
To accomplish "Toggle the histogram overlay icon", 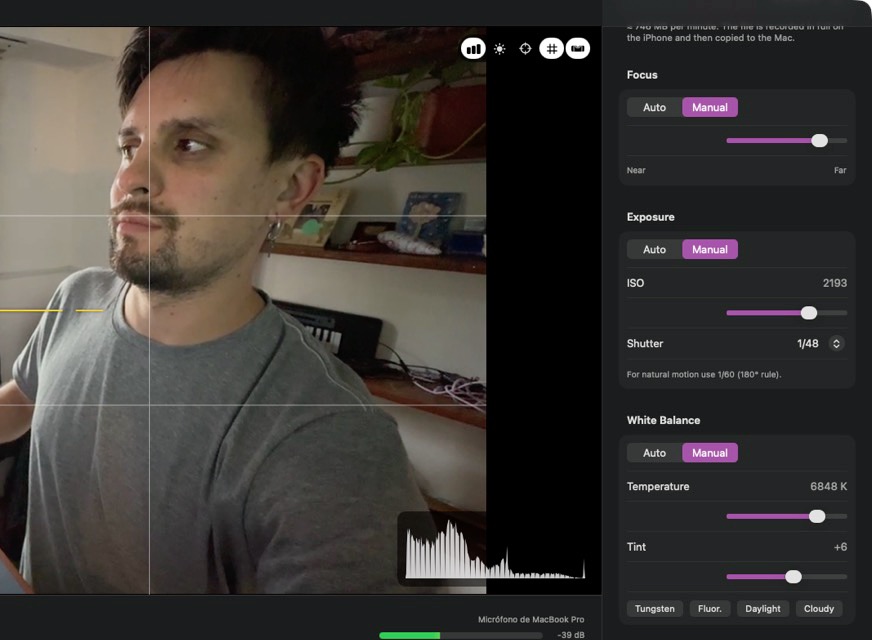I will [473, 49].
